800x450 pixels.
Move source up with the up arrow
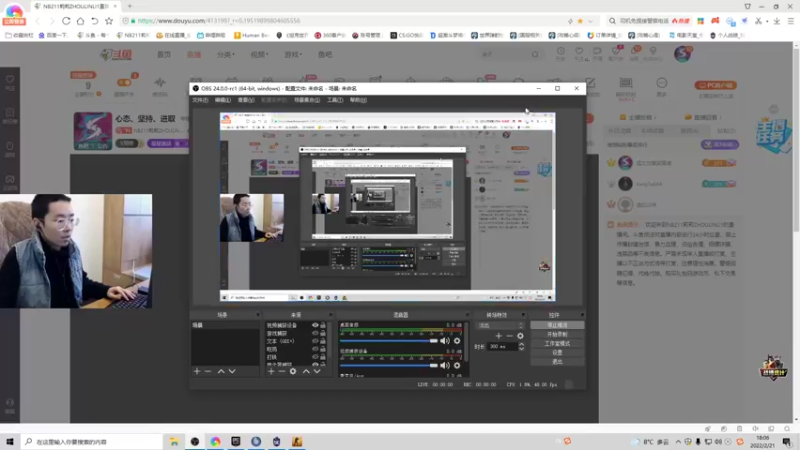click(x=306, y=371)
